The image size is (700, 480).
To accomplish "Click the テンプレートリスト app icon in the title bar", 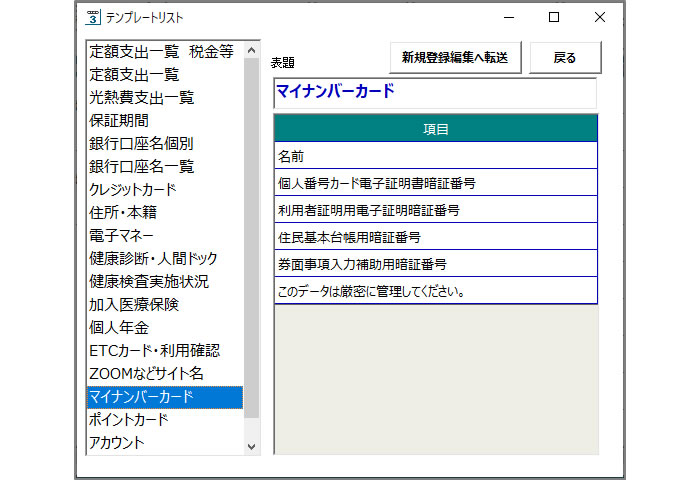I will (93, 17).
